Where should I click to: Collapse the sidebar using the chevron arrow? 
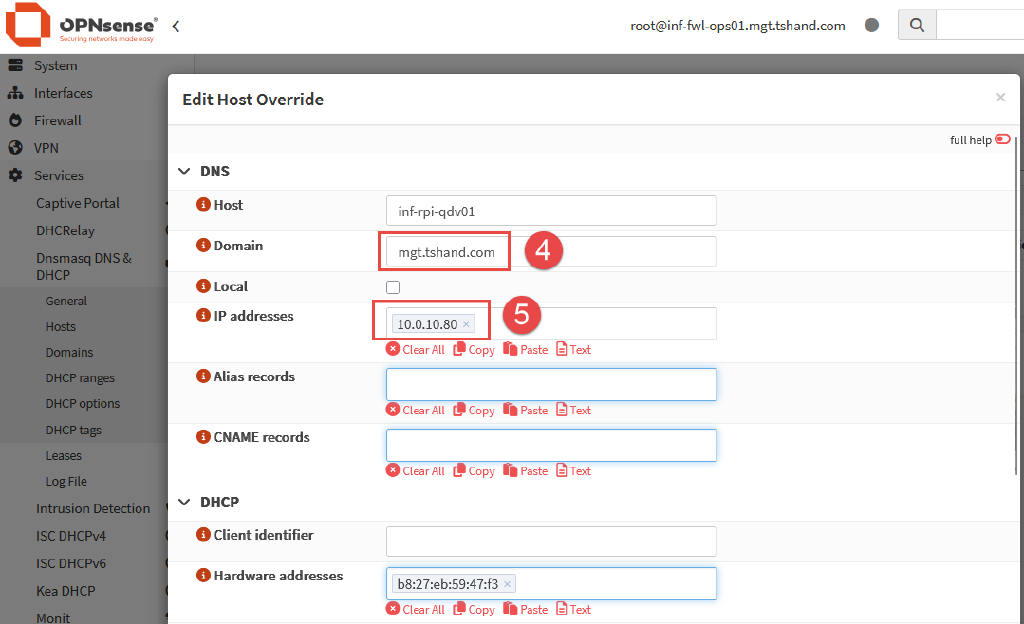click(175, 27)
